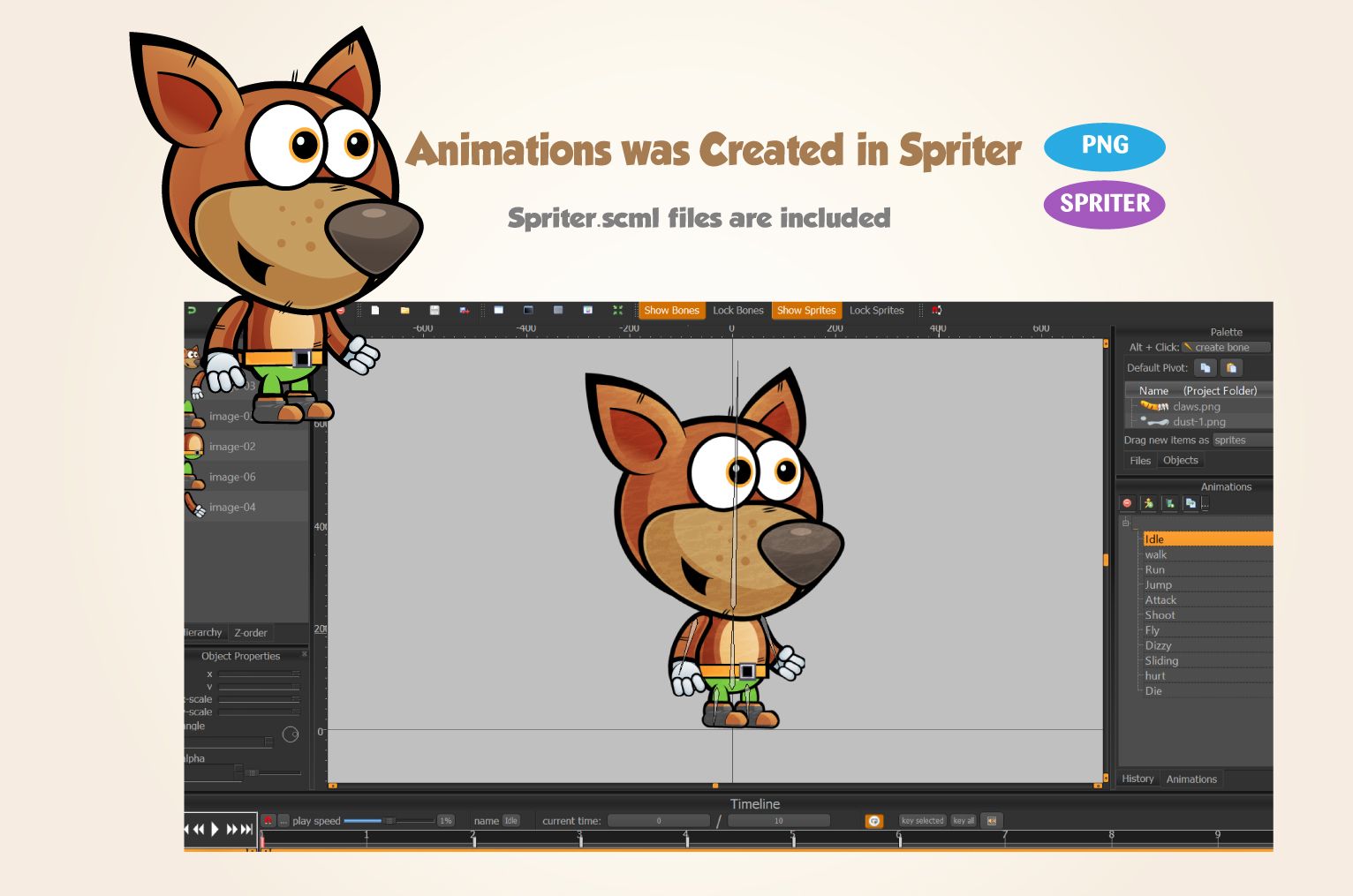Toggle the Show Sprites button
Image resolution: width=1353 pixels, height=896 pixels.
click(805, 310)
